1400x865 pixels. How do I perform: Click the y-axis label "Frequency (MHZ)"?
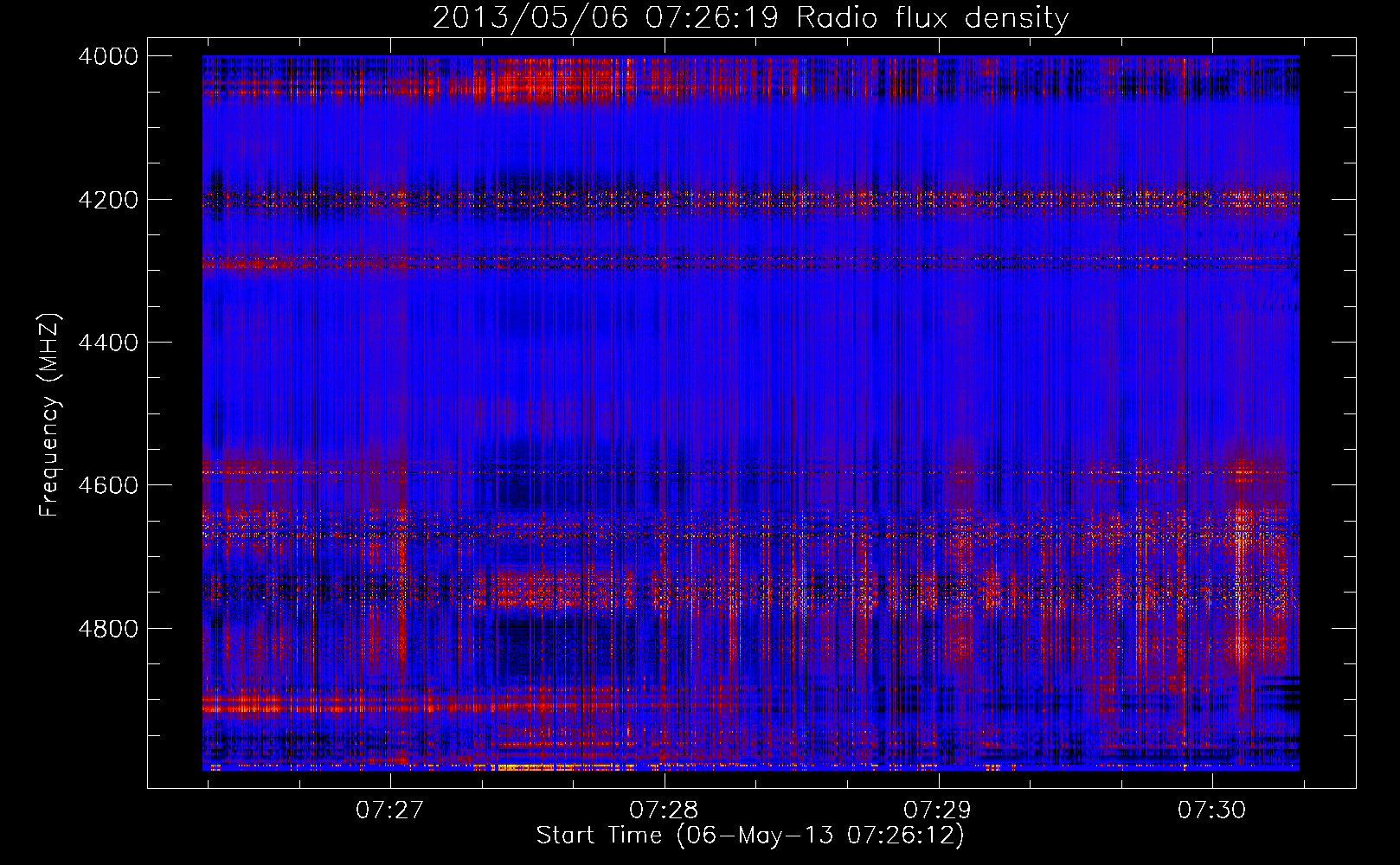click(x=50, y=415)
